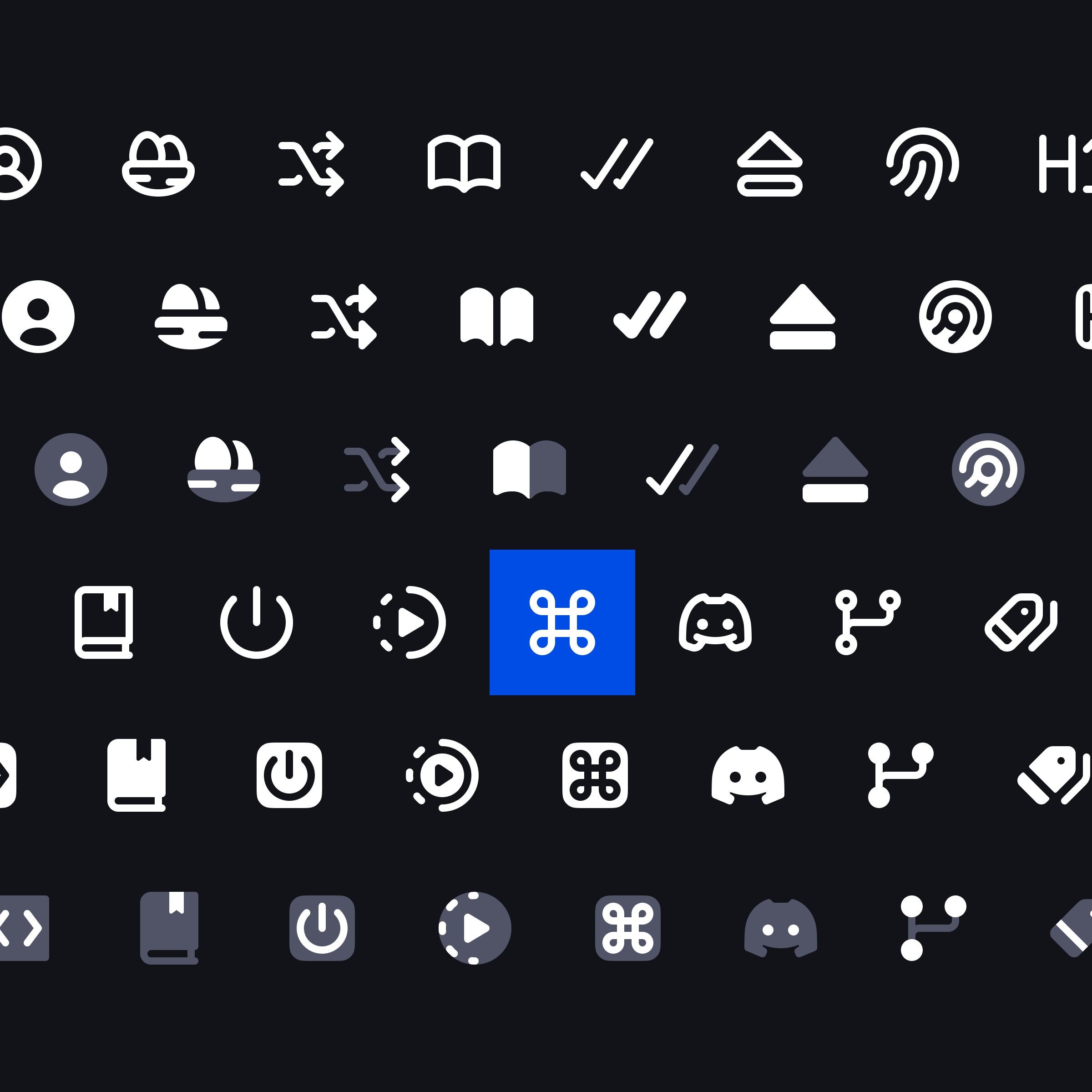Select the outlined bookmarked book icon
The image size is (1092, 1092).
pyautogui.click(x=104, y=622)
